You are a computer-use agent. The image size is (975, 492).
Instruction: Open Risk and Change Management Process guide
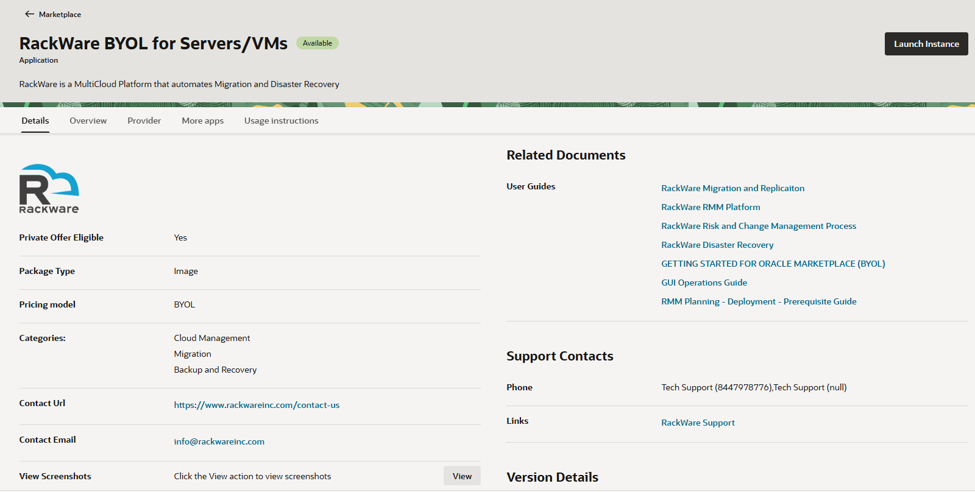click(759, 226)
